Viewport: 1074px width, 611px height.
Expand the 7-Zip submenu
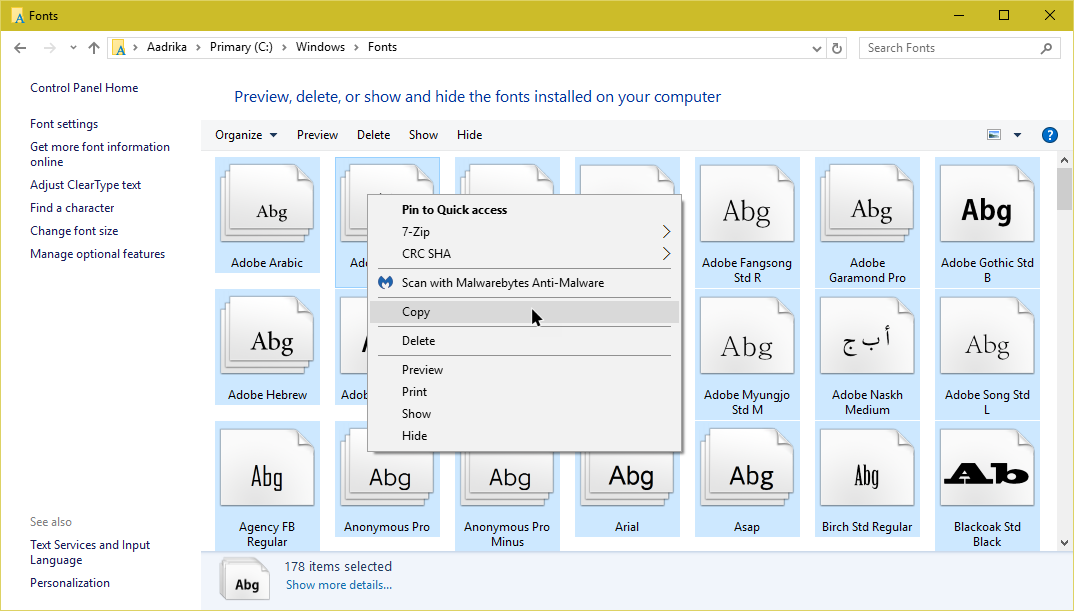click(665, 231)
